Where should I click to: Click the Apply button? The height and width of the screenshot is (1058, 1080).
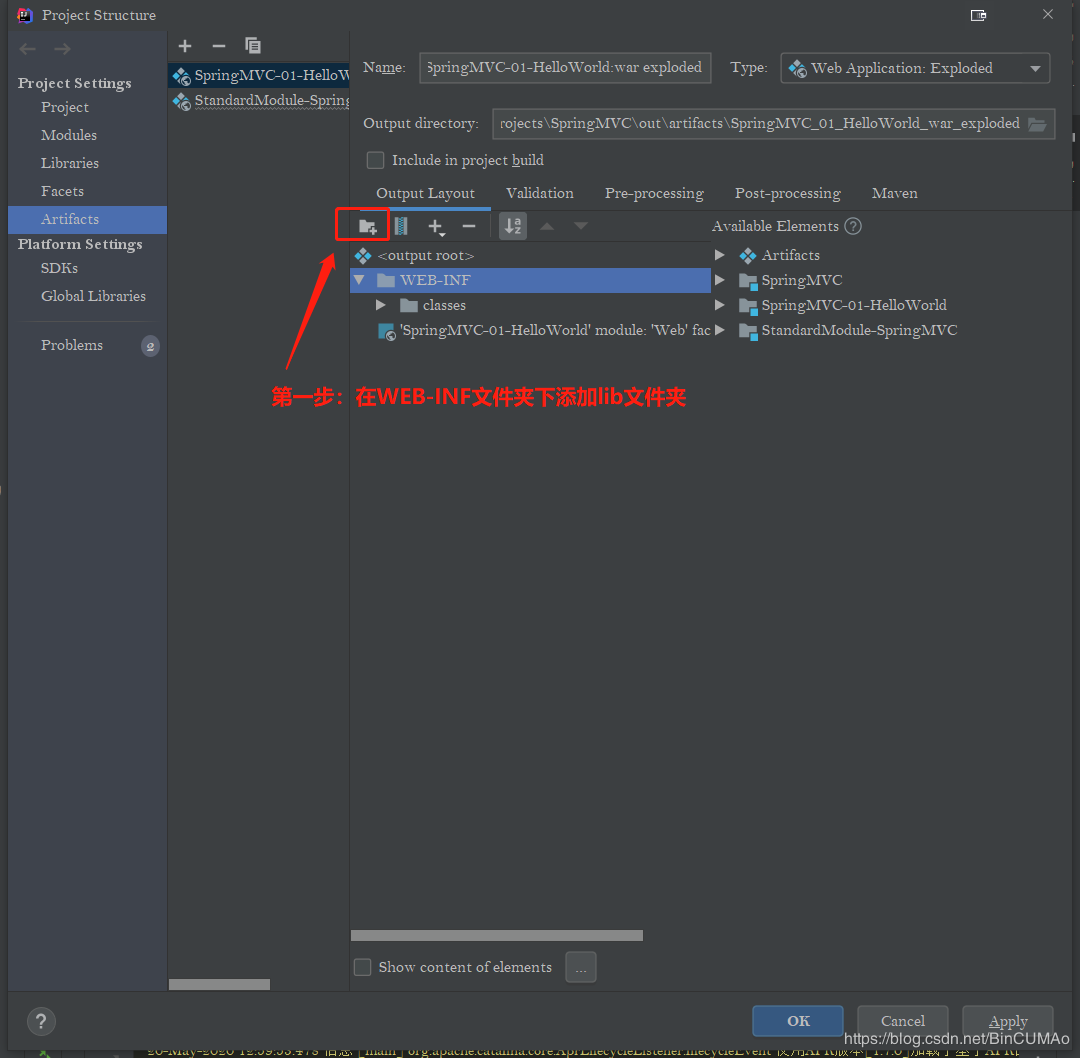(1008, 1021)
